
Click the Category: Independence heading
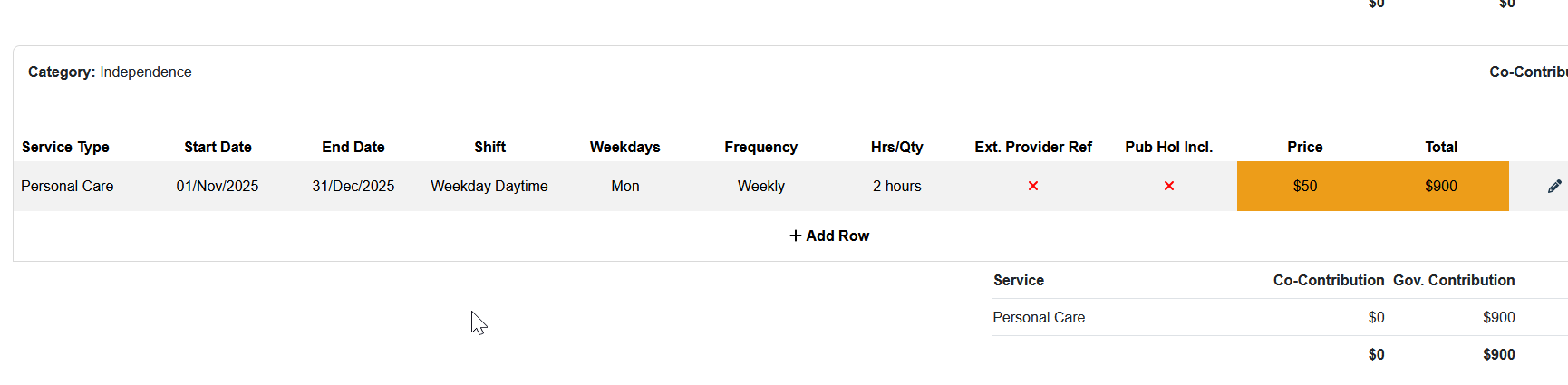click(x=110, y=72)
